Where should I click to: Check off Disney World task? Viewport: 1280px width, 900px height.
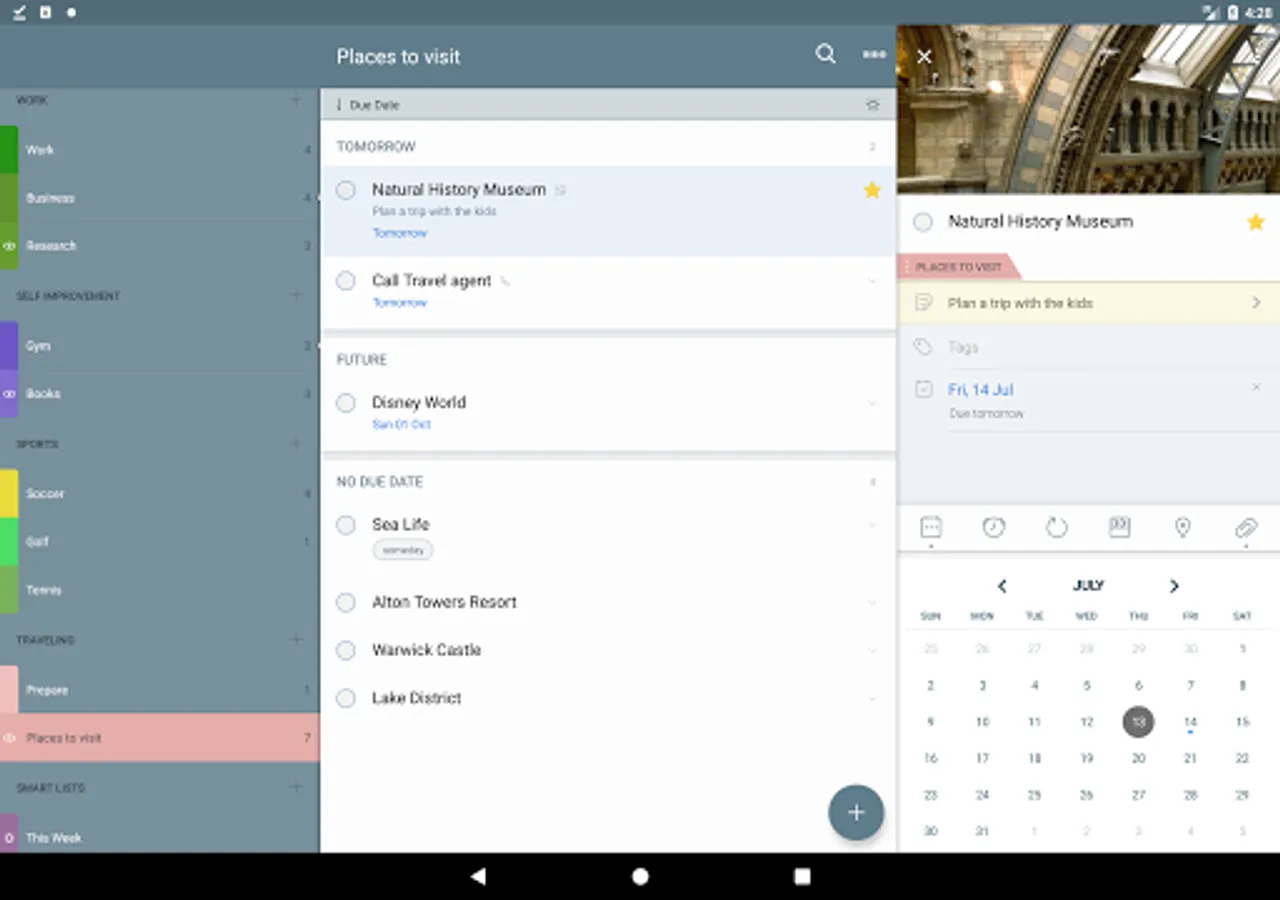point(346,403)
